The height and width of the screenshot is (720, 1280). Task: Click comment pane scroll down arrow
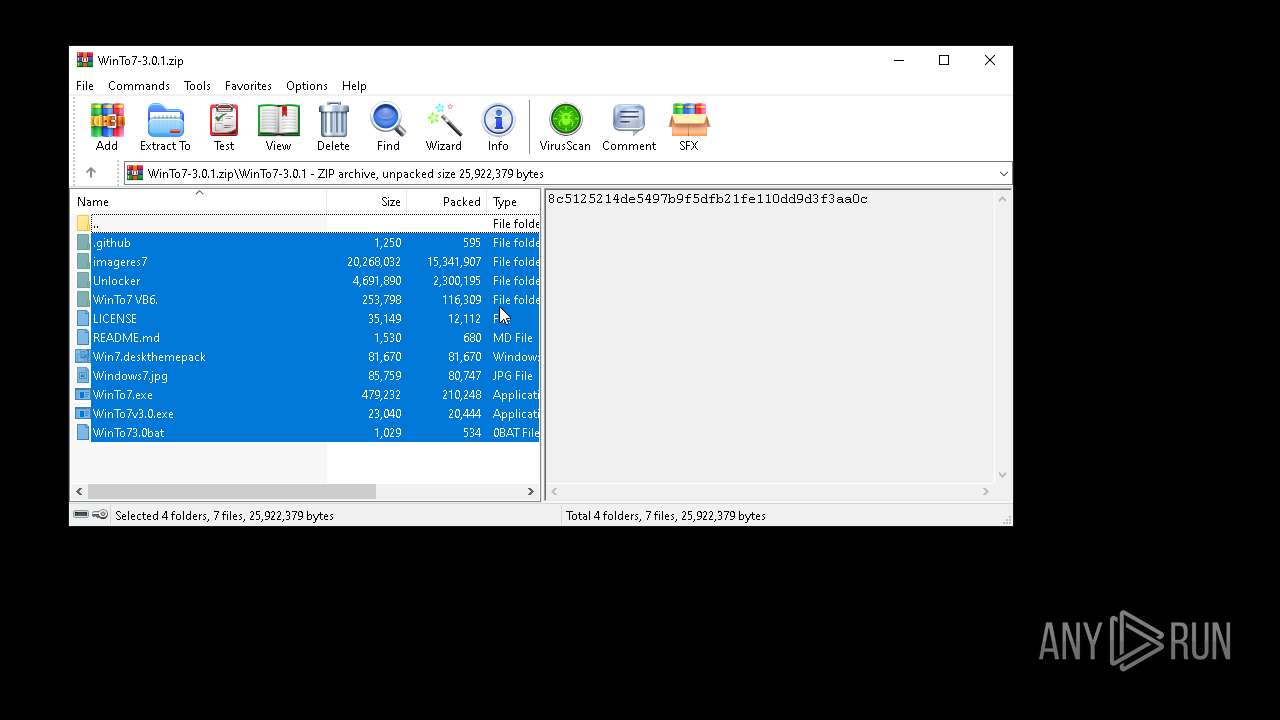coord(1002,475)
